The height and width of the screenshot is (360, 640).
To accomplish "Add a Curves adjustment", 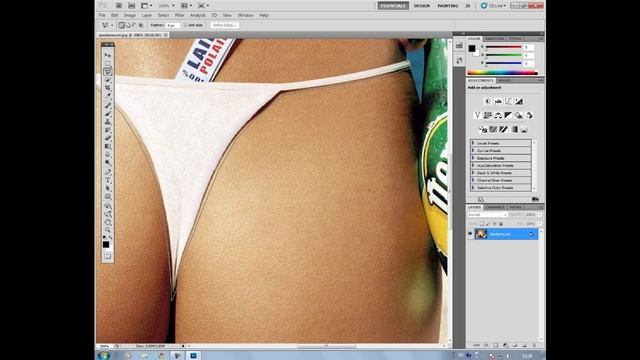I will point(508,101).
